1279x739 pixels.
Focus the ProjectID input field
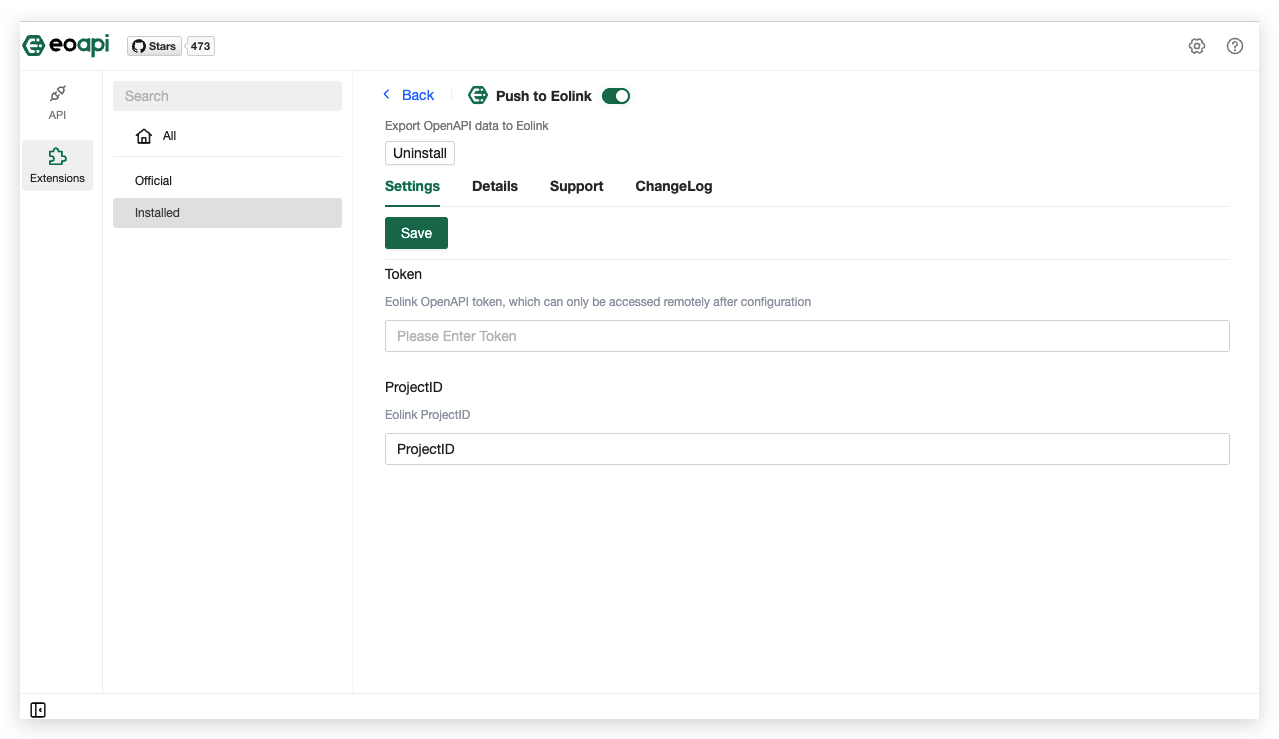point(807,449)
